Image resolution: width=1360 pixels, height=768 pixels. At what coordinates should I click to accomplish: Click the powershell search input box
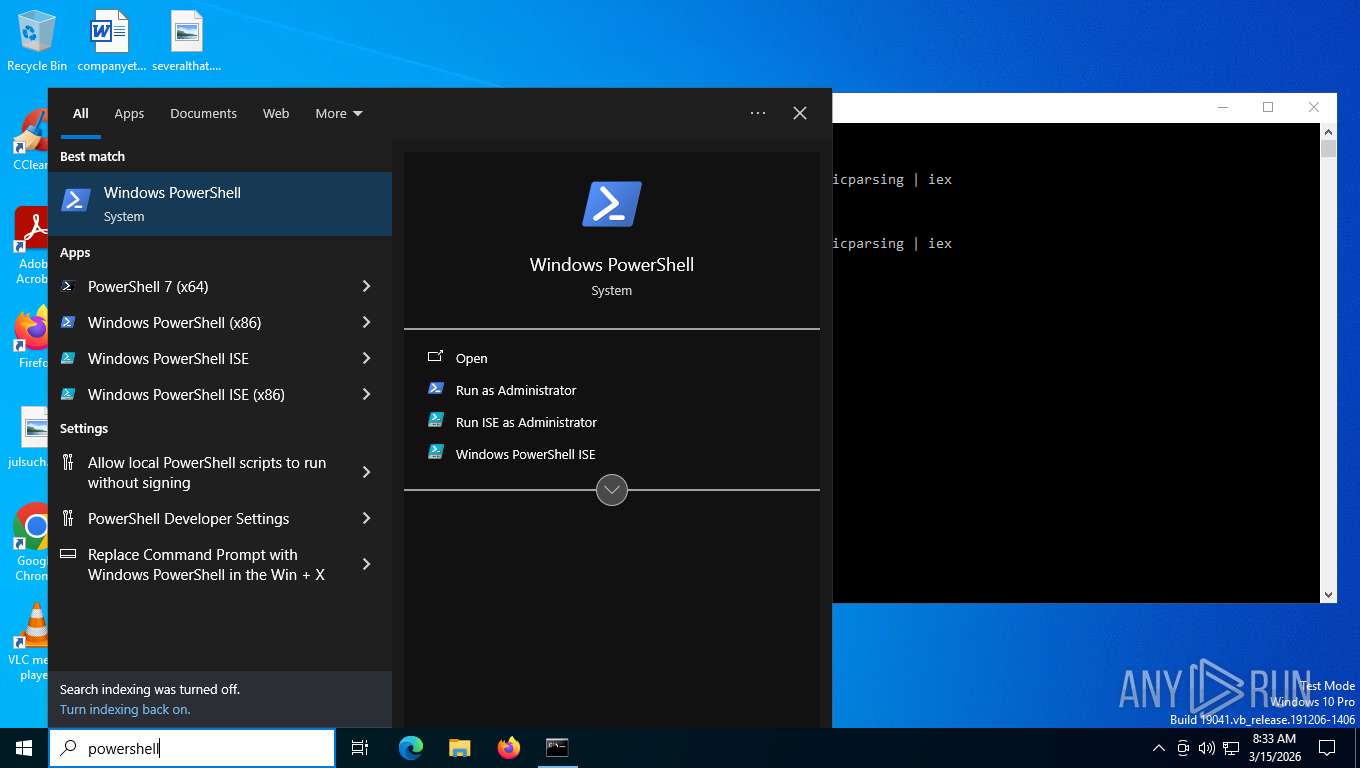click(x=192, y=748)
